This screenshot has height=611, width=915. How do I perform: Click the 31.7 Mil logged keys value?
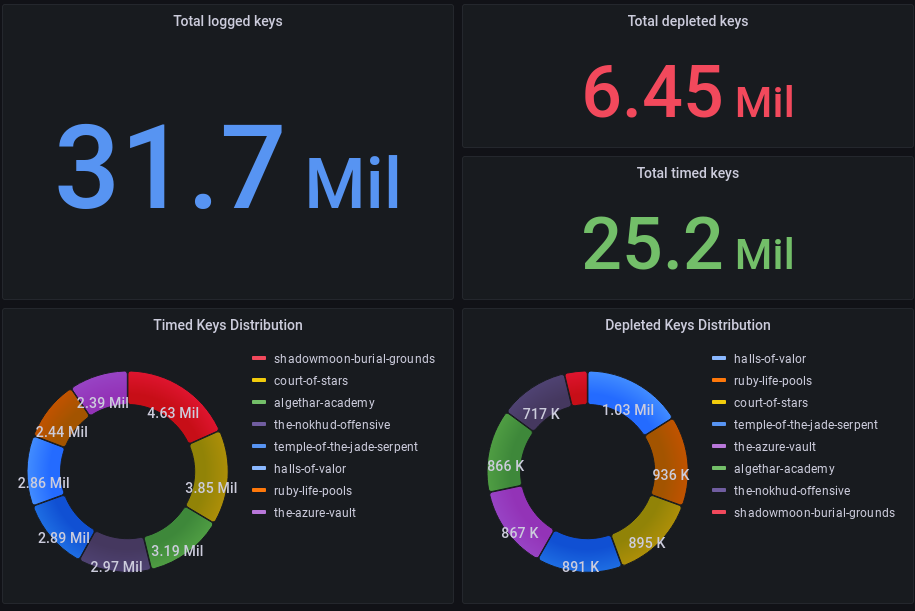pyautogui.click(x=228, y=167)
